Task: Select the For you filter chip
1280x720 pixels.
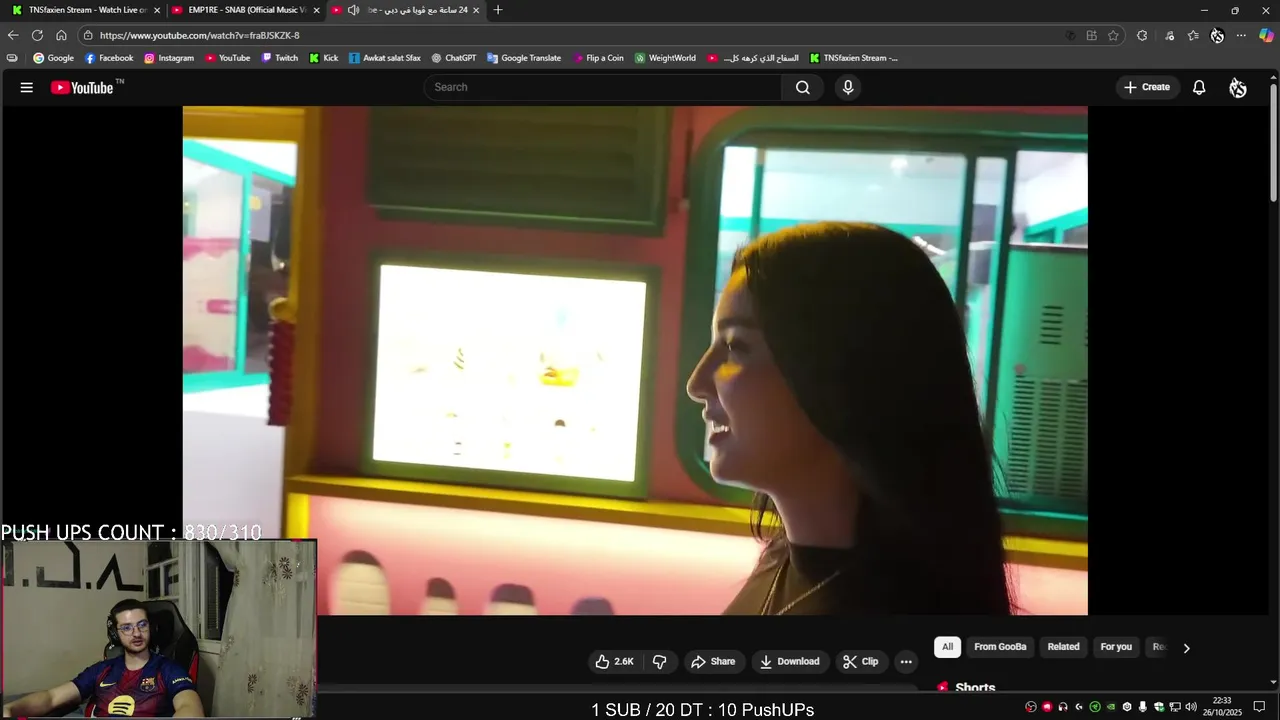Action: click(x=1116, y=647)
